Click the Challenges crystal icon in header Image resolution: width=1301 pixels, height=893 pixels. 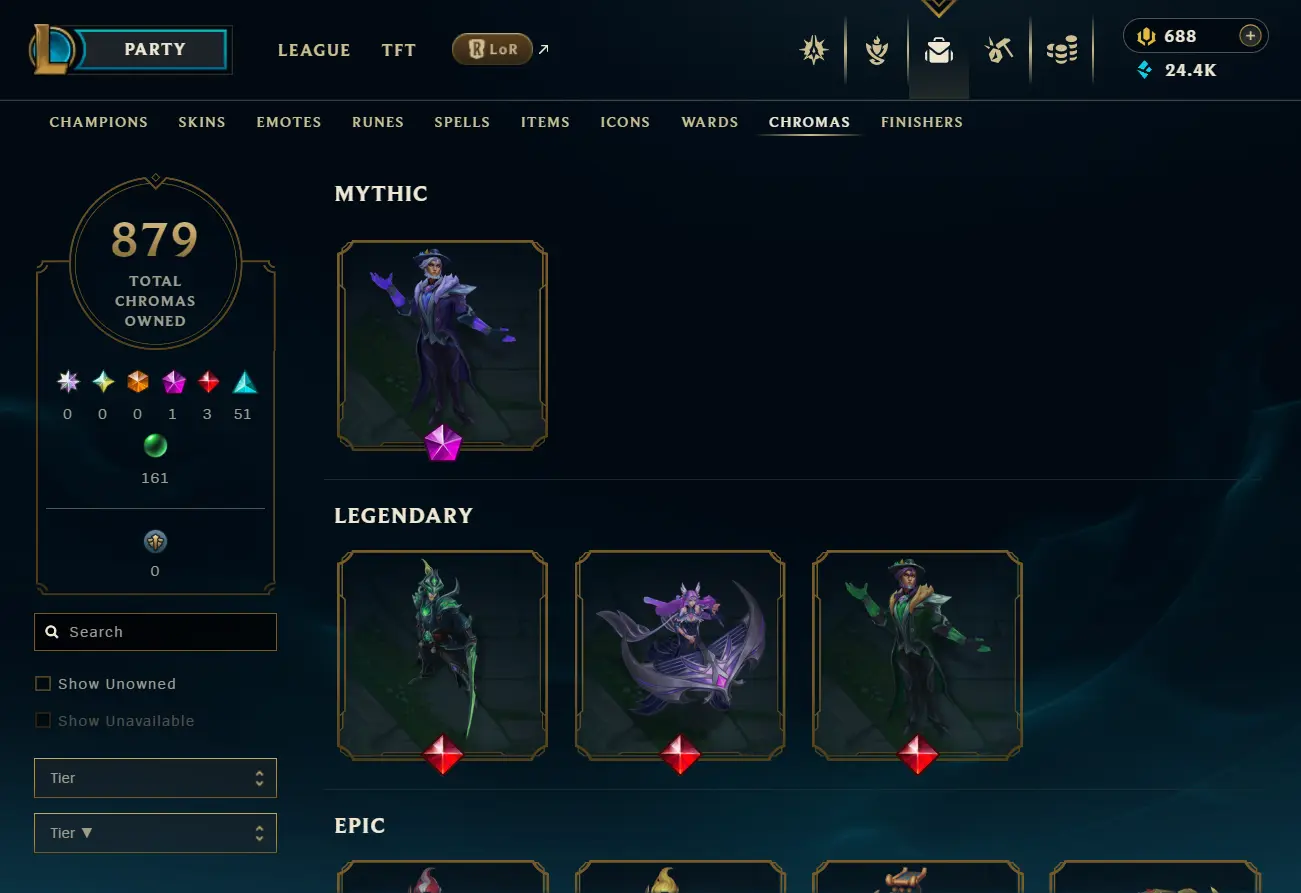point(814,50)
